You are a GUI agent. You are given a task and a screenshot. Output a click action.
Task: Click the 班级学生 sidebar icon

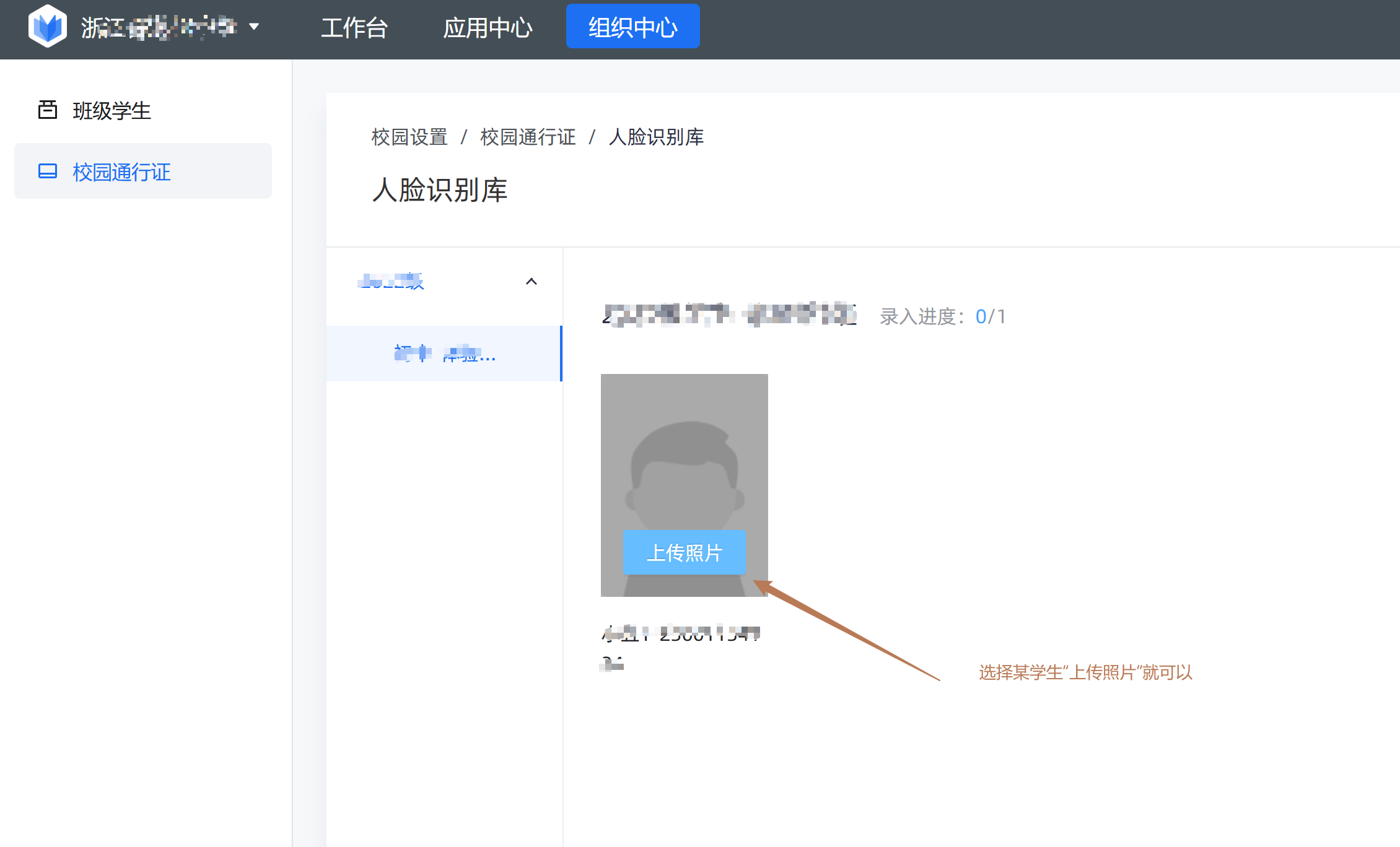pos(48,110)
